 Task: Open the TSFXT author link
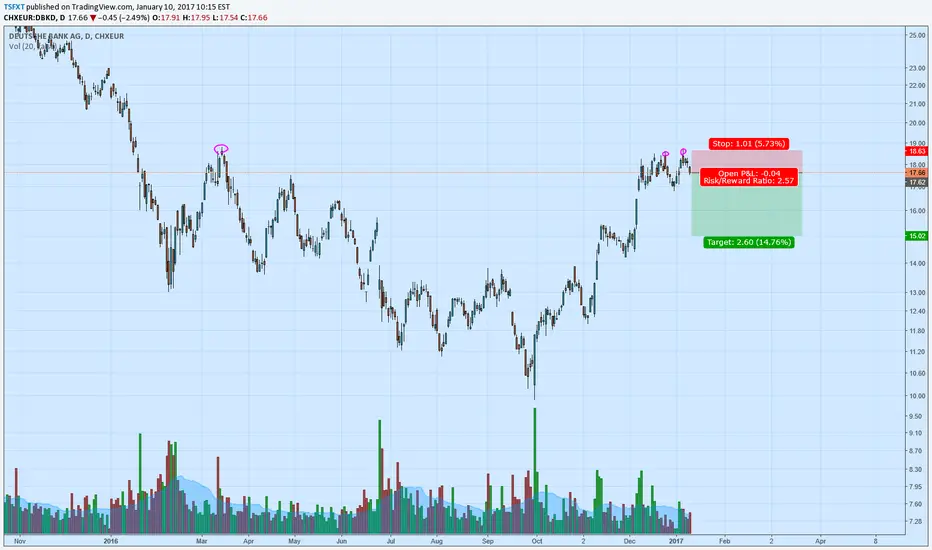14,7
